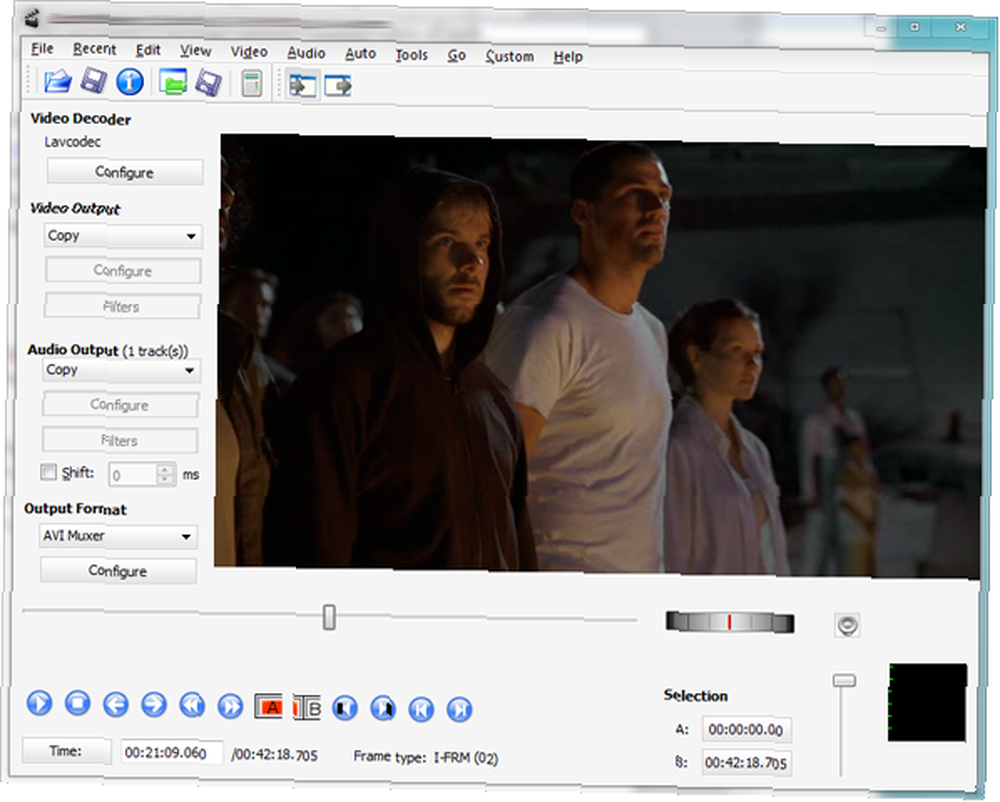Screen dimensions: 1000x802
Task: Go to the last frame
Action: (460, 710)
